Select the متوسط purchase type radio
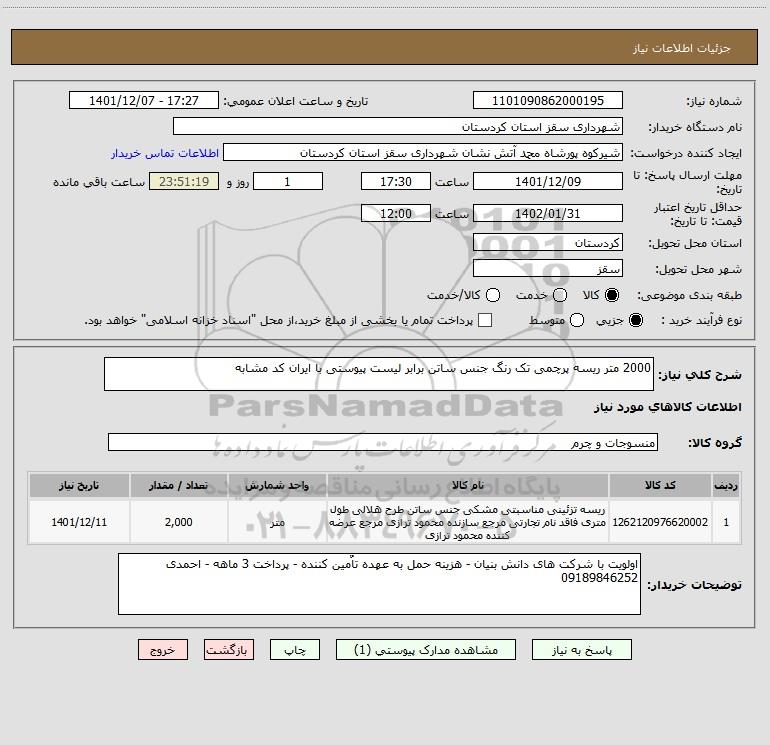This screenshot has width=770, height=745. 577,320
